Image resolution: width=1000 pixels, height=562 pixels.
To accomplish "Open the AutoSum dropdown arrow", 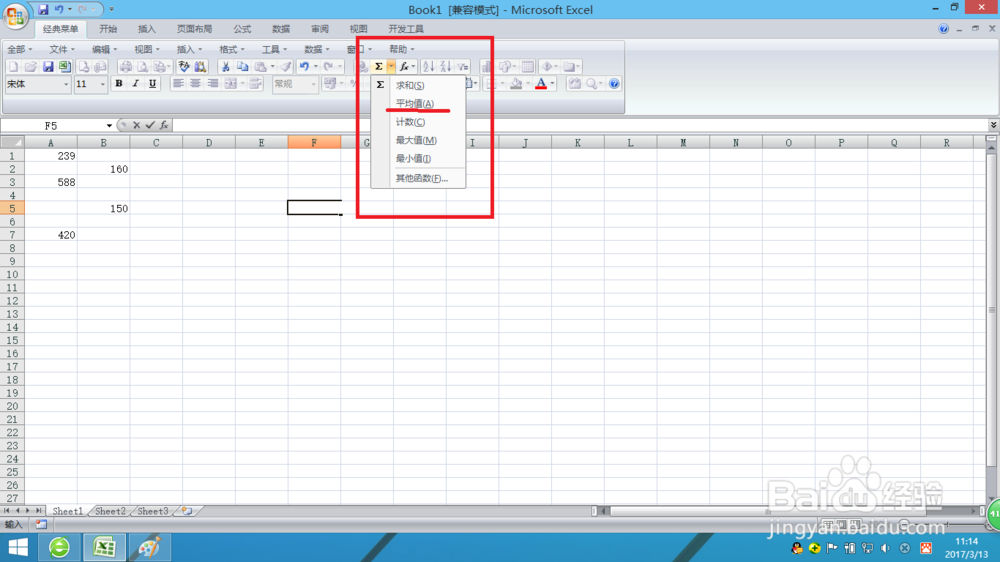I will coord(391,66).
